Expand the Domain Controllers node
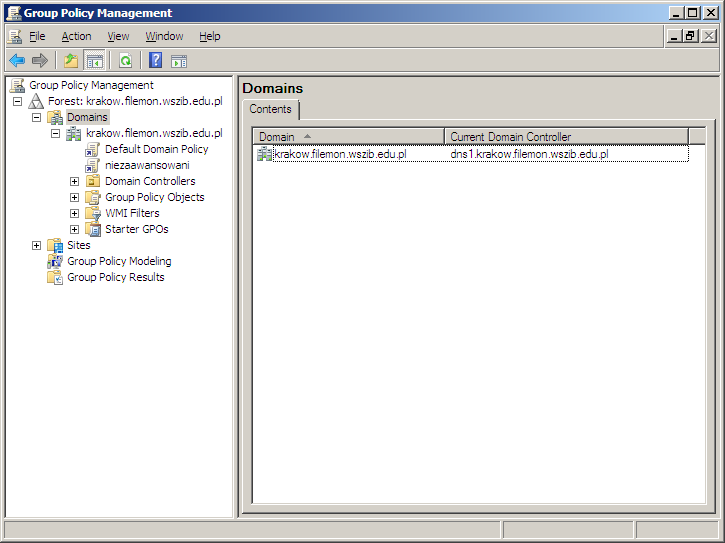The width and height of the screenshot is (725, 543). (74, 181)
